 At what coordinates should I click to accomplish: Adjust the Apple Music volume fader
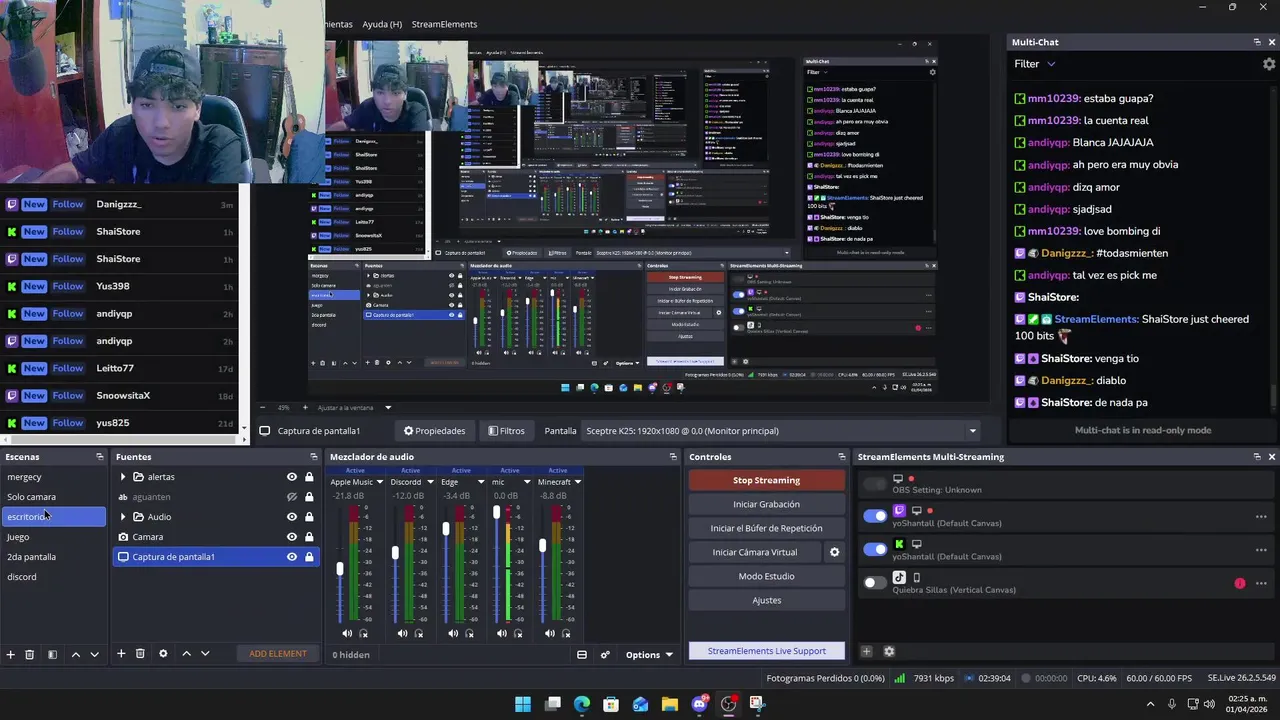[x=341, y=568]
